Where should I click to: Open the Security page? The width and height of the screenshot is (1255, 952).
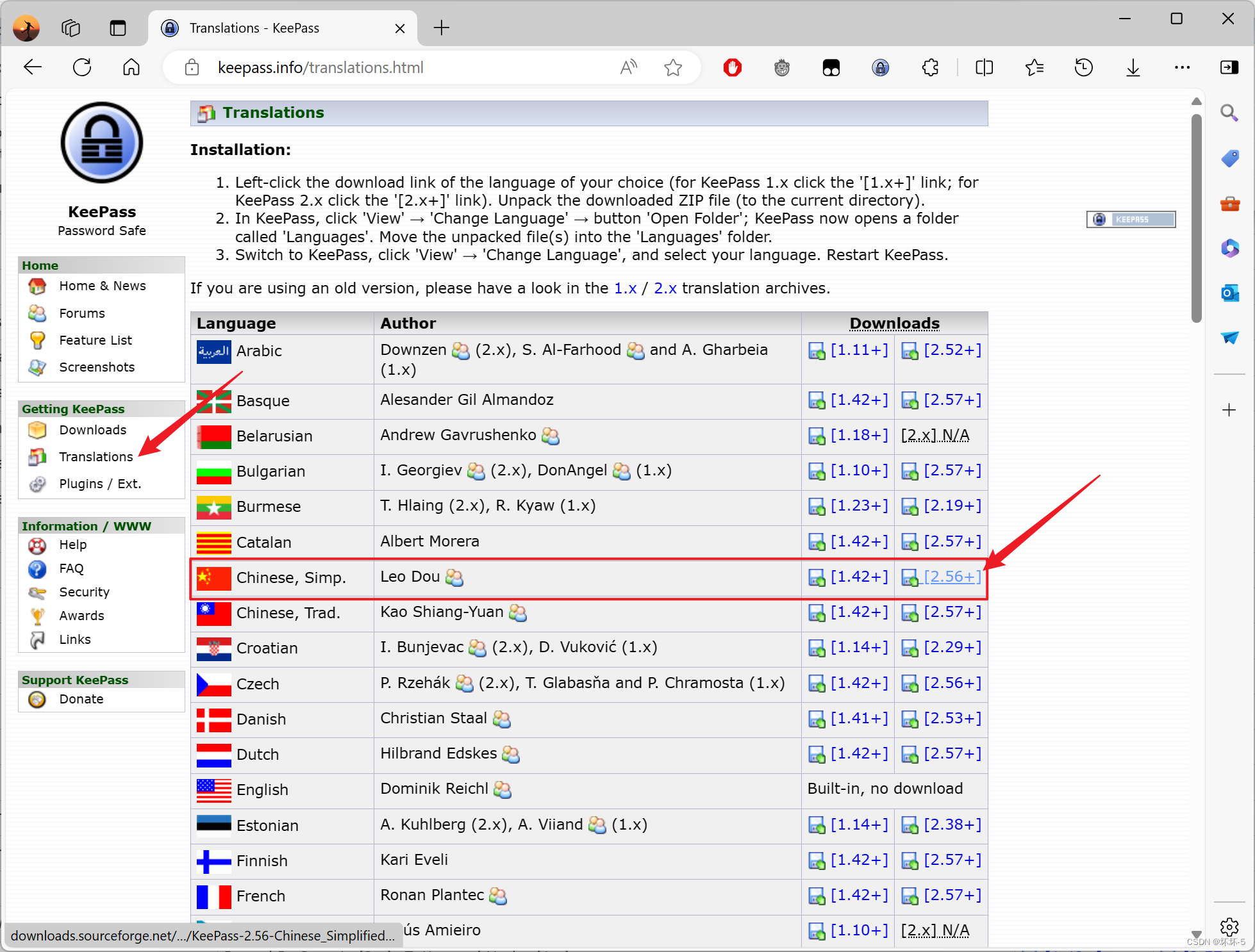pos(85,592)
